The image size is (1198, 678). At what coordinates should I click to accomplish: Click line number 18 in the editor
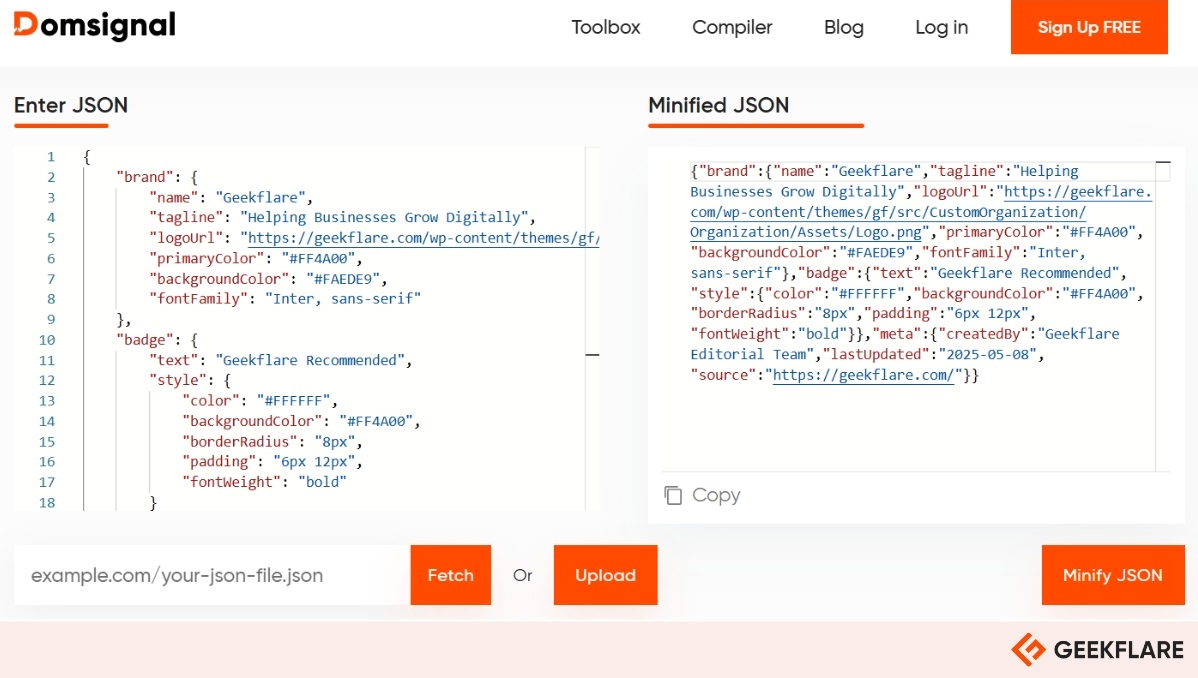pyautogui.click(x=47, y=503)
